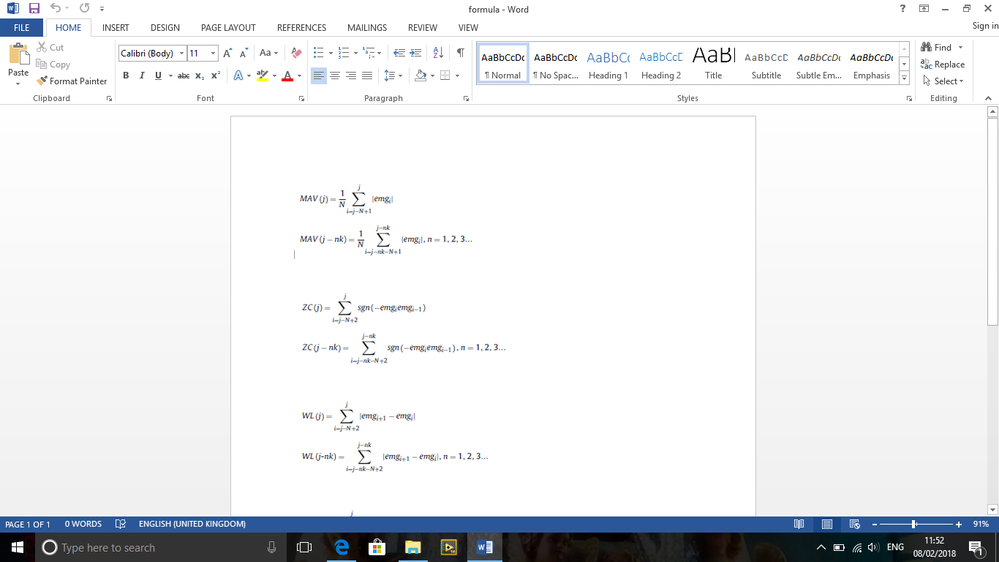Switch to Read Mode view
The width and height of the screenshot is (999, 562).
pyautogui.click(x=799, y=524)
